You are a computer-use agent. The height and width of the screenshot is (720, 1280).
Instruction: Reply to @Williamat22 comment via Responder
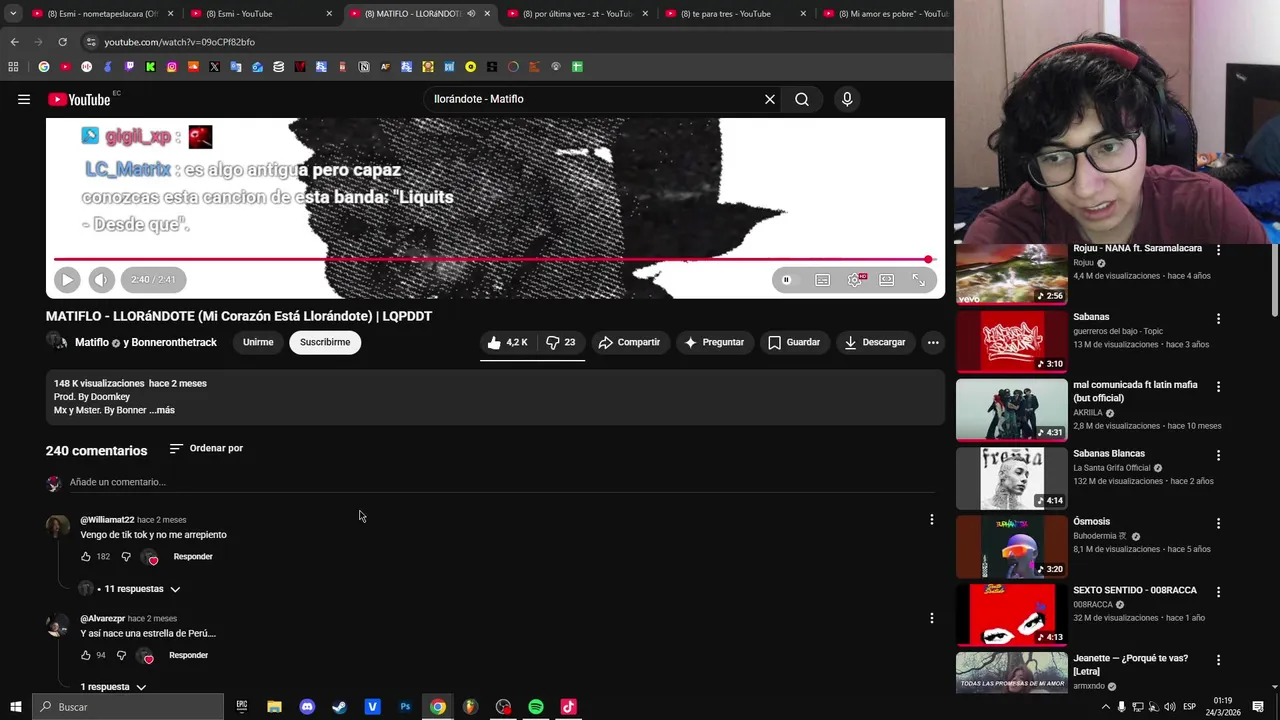193,556
